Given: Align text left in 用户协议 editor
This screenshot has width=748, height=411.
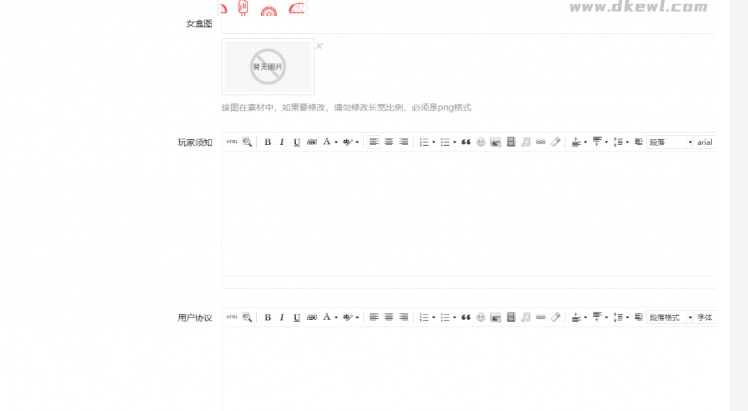Looking at the screenshot, I should coord(374,317).
